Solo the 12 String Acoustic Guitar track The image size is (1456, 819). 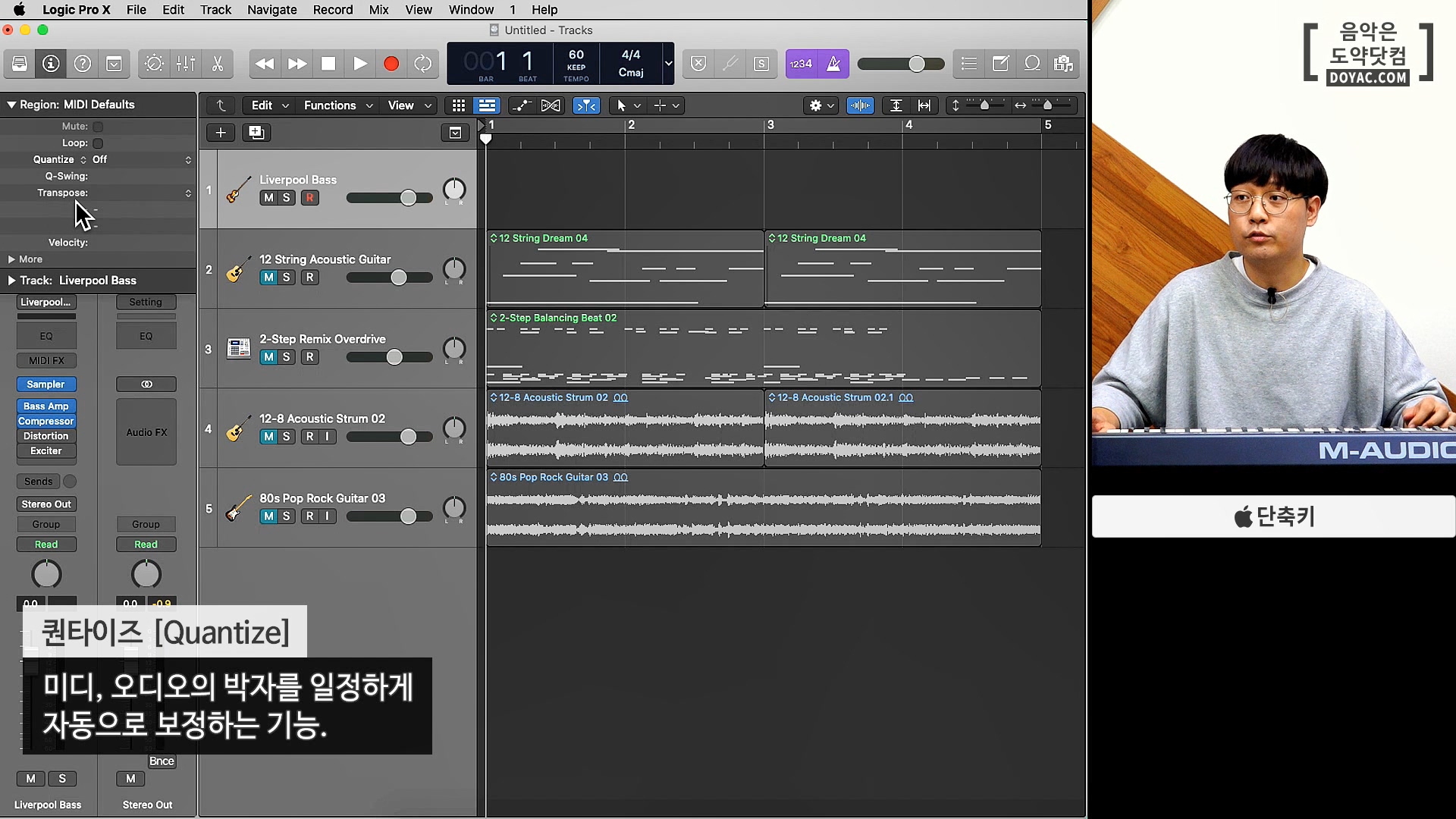coord(287,278)
